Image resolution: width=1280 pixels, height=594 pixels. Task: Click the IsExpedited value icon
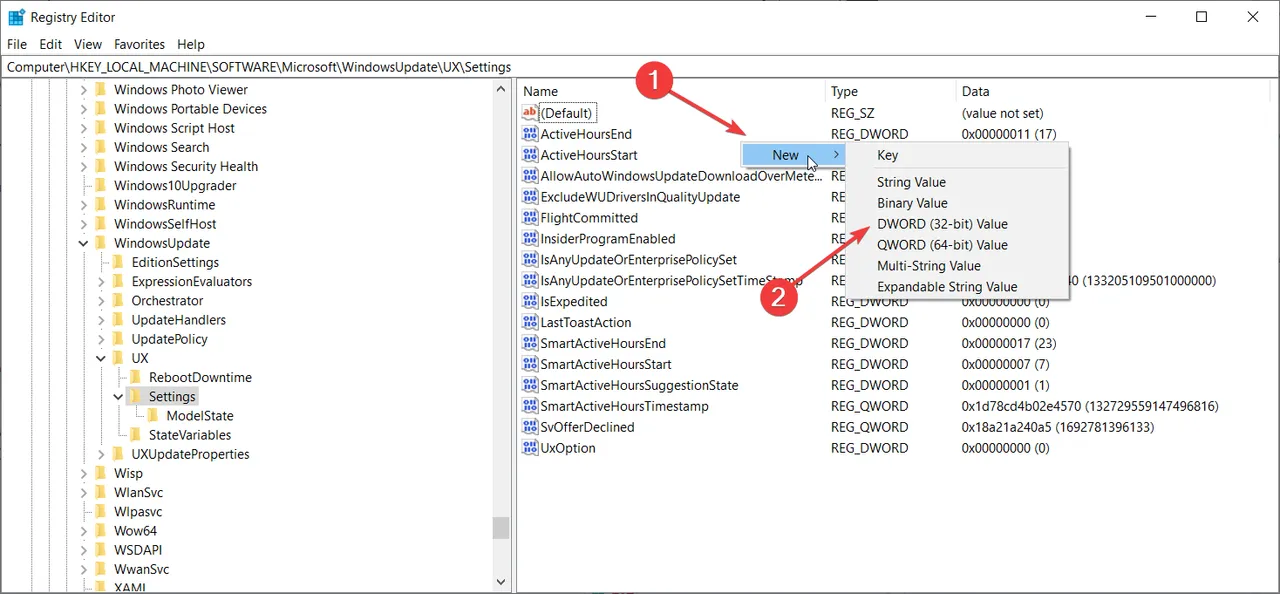click(530, 302)
